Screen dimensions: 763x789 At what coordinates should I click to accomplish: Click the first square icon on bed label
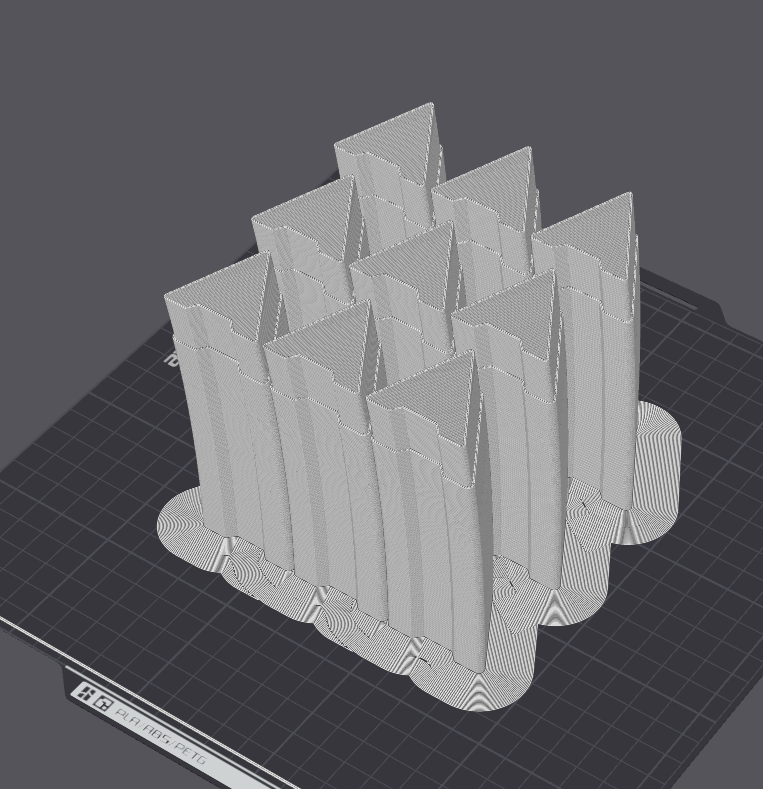pos(87,694)
